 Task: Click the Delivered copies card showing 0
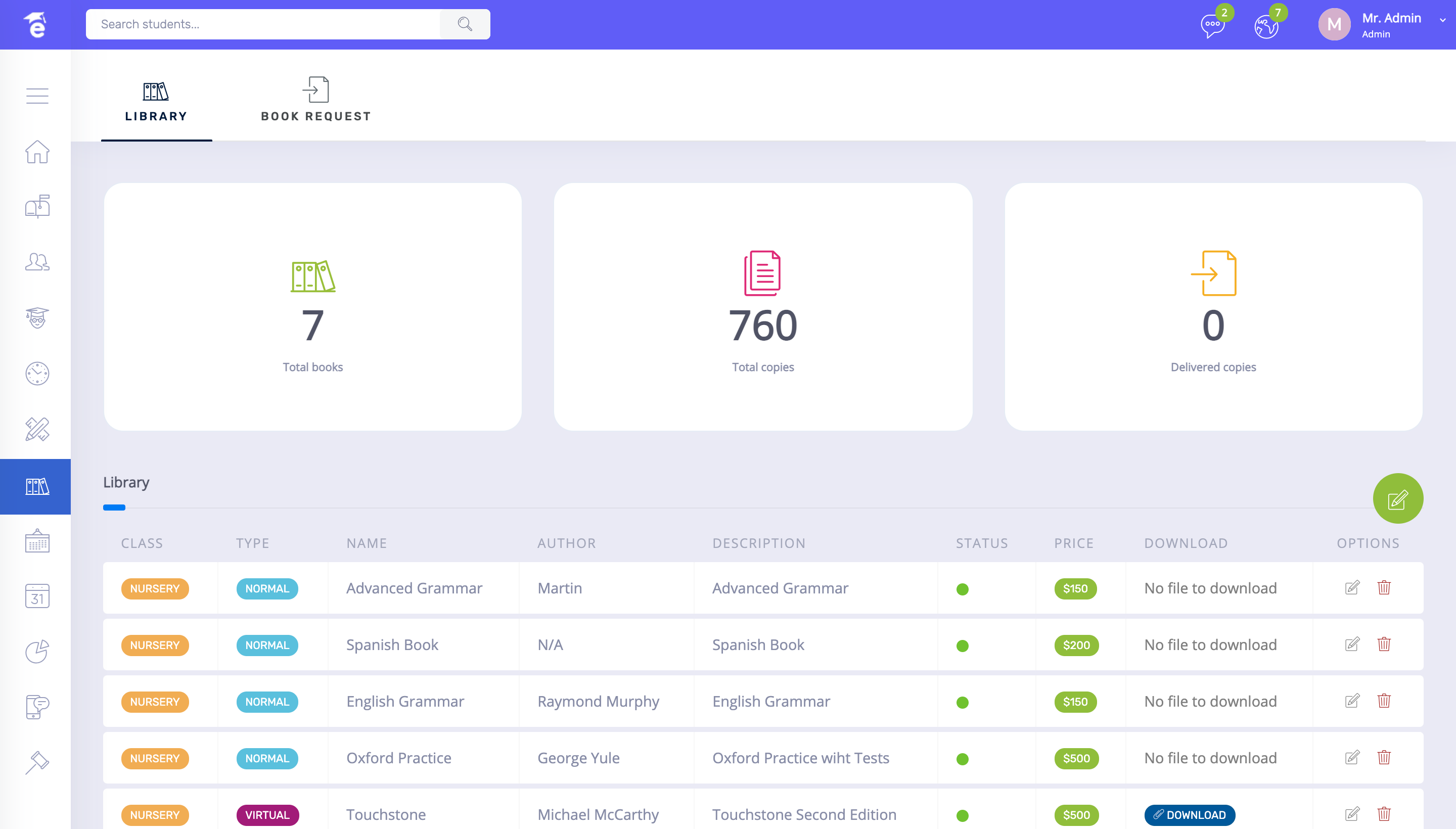(1213, 306)
